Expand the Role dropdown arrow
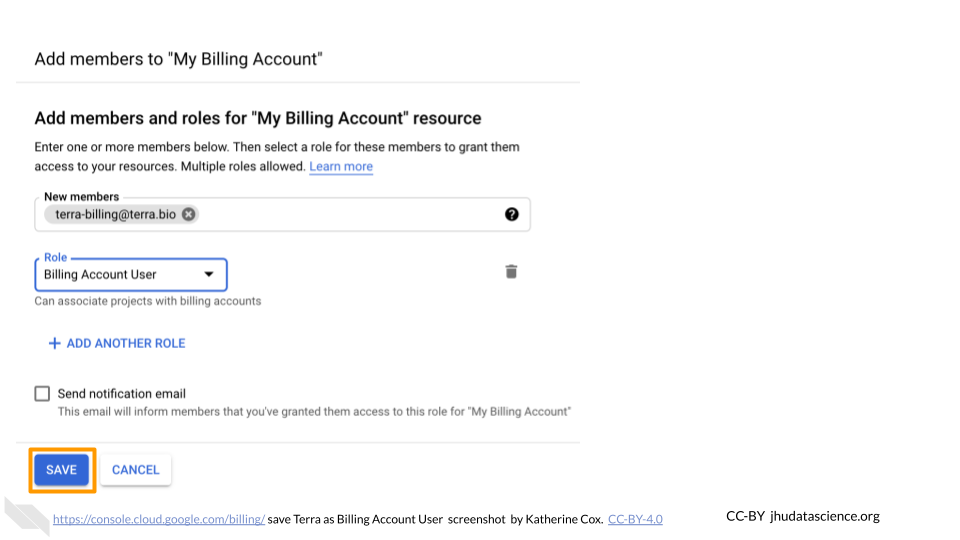Image resolution: width=960 pixels, height=540 pixels. [209, 274]
